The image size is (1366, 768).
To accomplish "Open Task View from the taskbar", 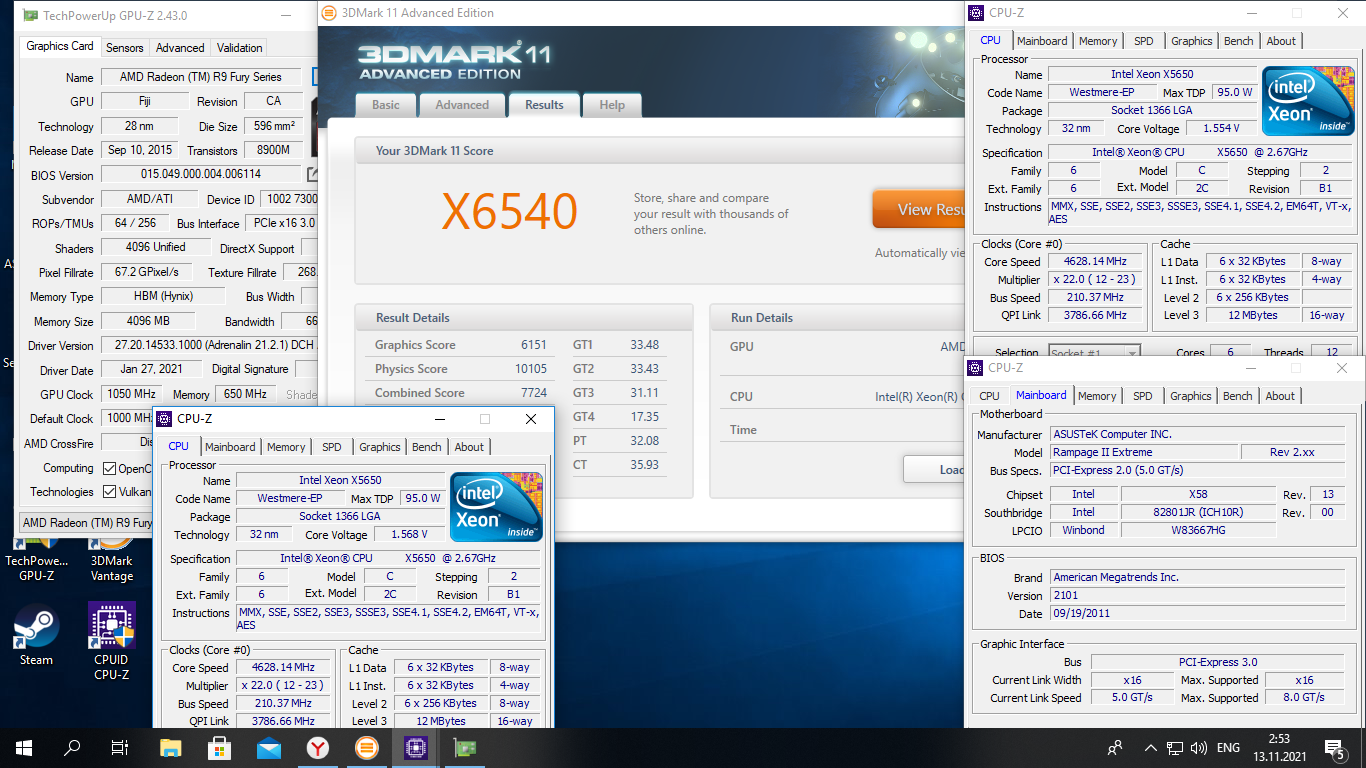I will pos(120,748).
